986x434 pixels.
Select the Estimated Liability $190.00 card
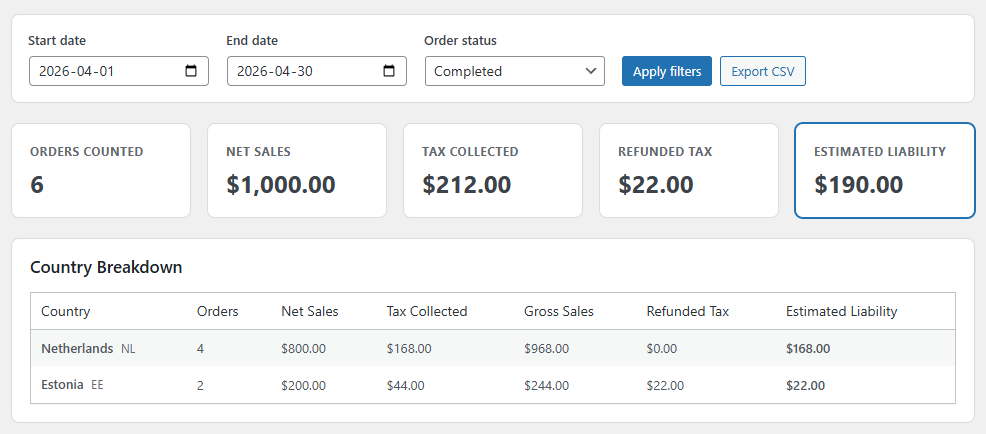(x=885, y=170)
